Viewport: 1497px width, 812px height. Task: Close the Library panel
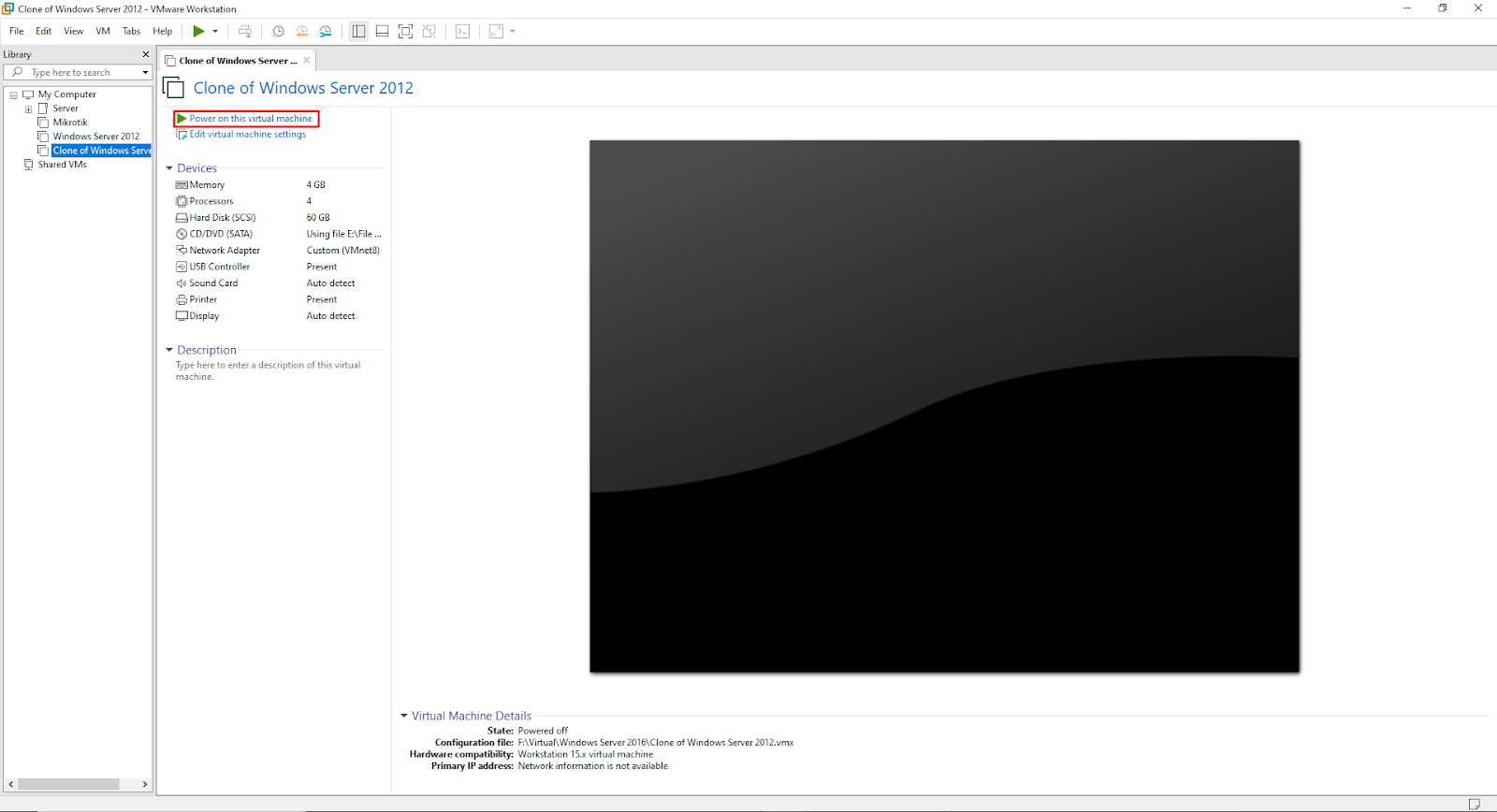[145, 54]
